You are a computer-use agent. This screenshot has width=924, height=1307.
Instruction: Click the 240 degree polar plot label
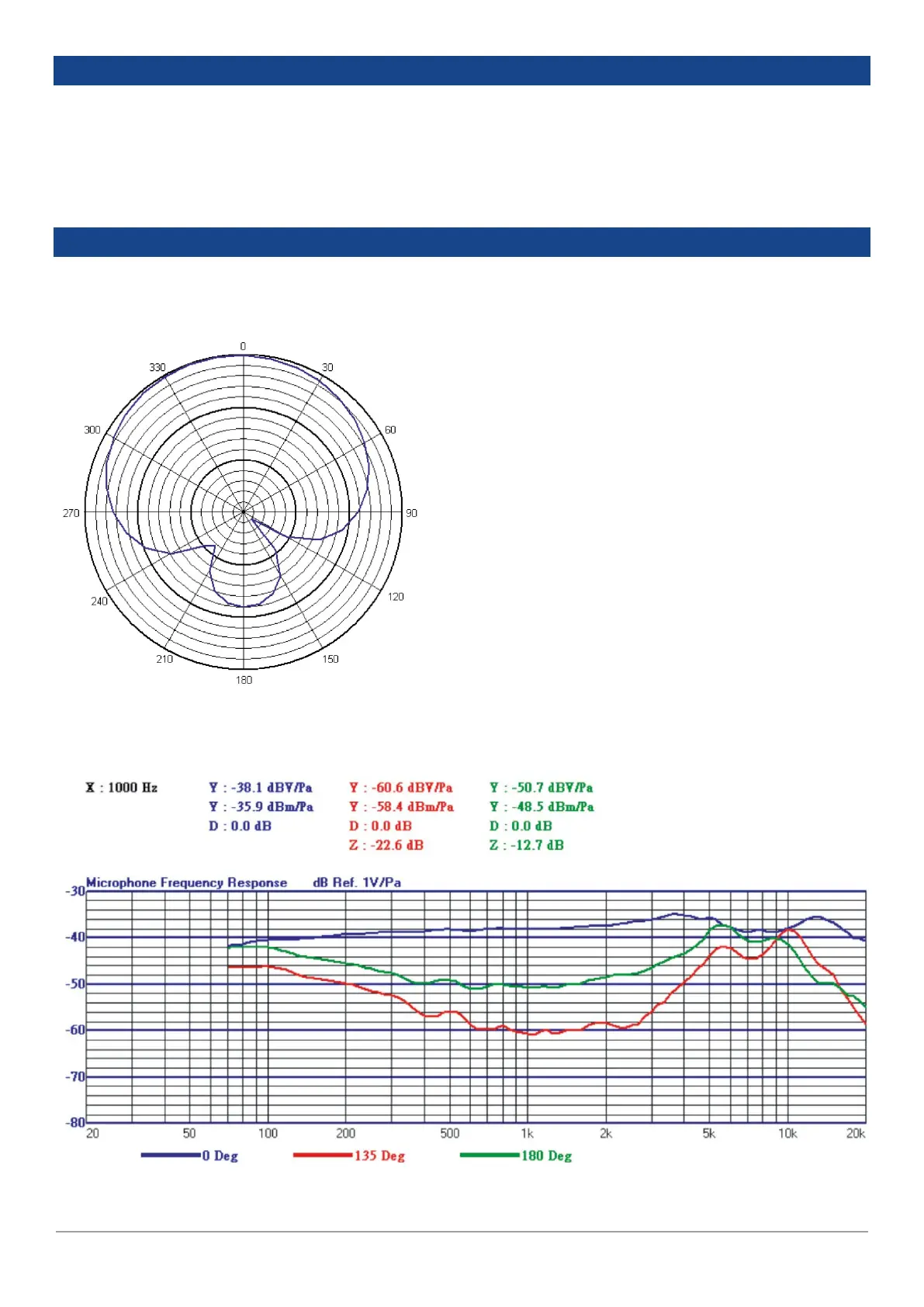99,601
